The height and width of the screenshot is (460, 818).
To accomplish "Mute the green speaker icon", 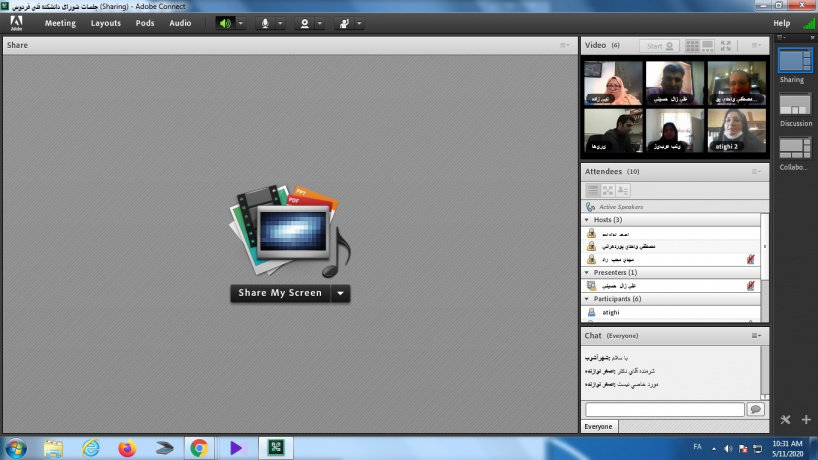I will tap(225, 23).
